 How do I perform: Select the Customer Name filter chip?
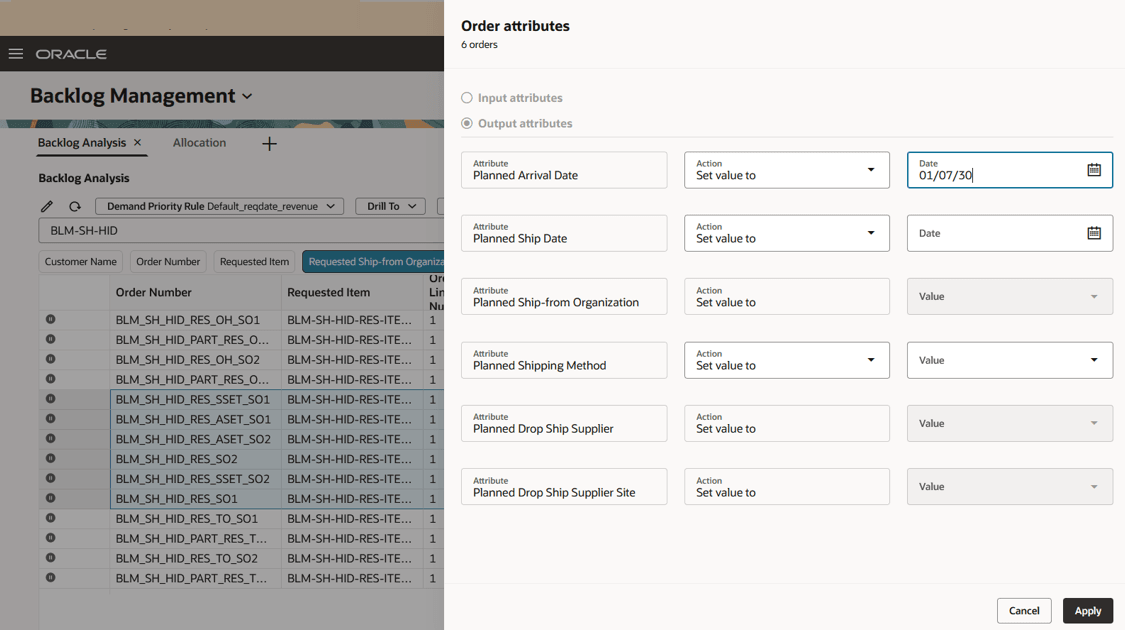pyautogui.click(x=80, y=262)
